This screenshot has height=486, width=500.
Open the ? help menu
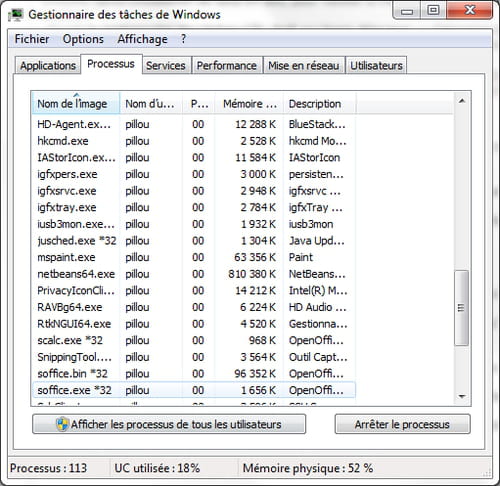point(183,39)
